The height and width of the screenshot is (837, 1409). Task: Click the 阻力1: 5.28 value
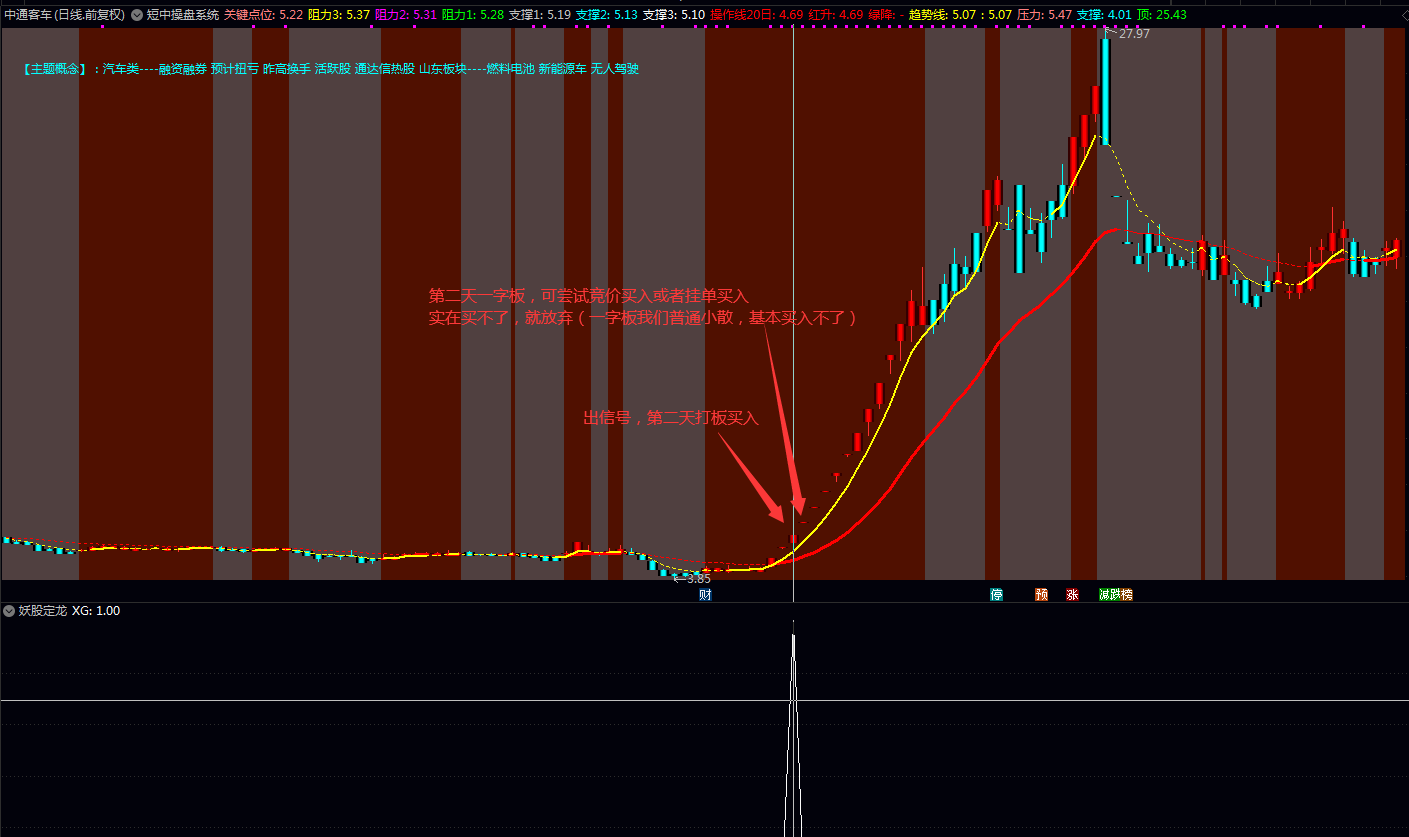point(473,15)
